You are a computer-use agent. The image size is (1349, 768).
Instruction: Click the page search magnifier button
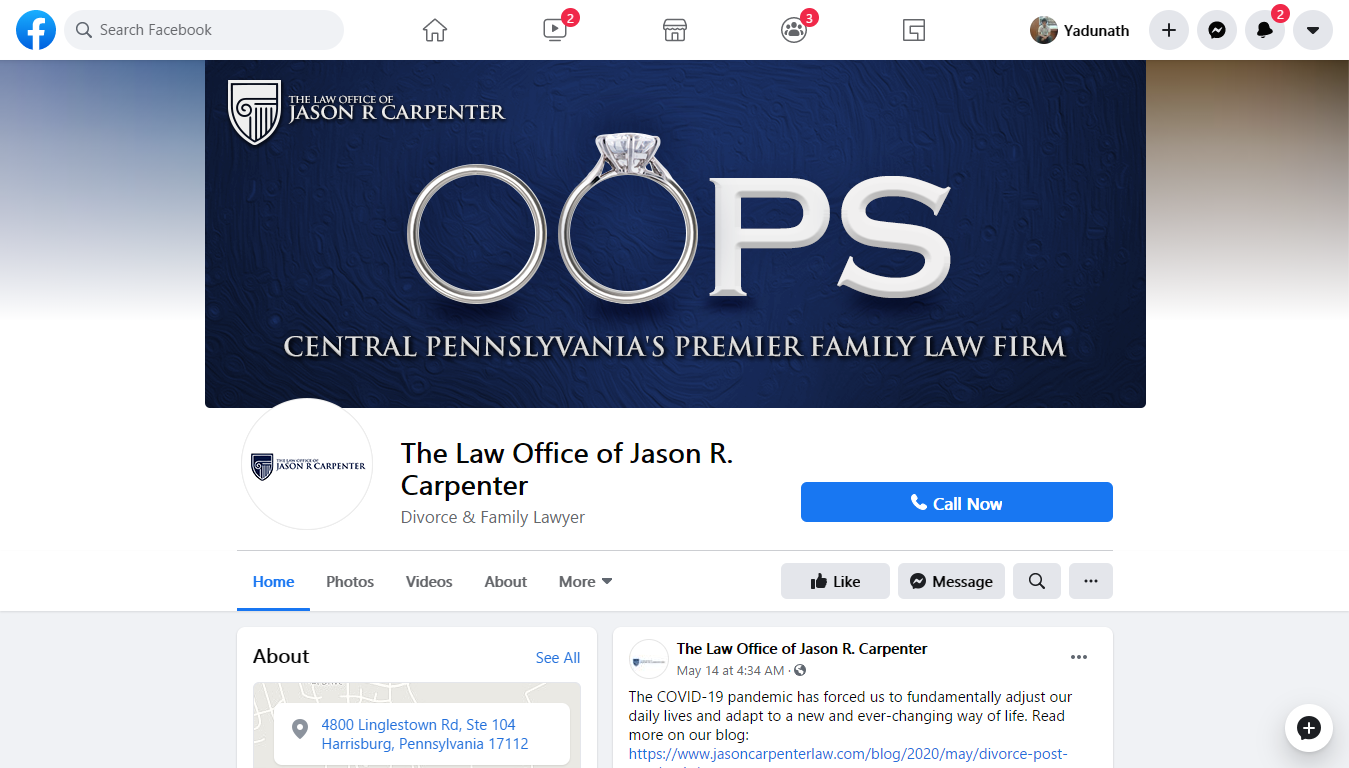point(1037,581)
